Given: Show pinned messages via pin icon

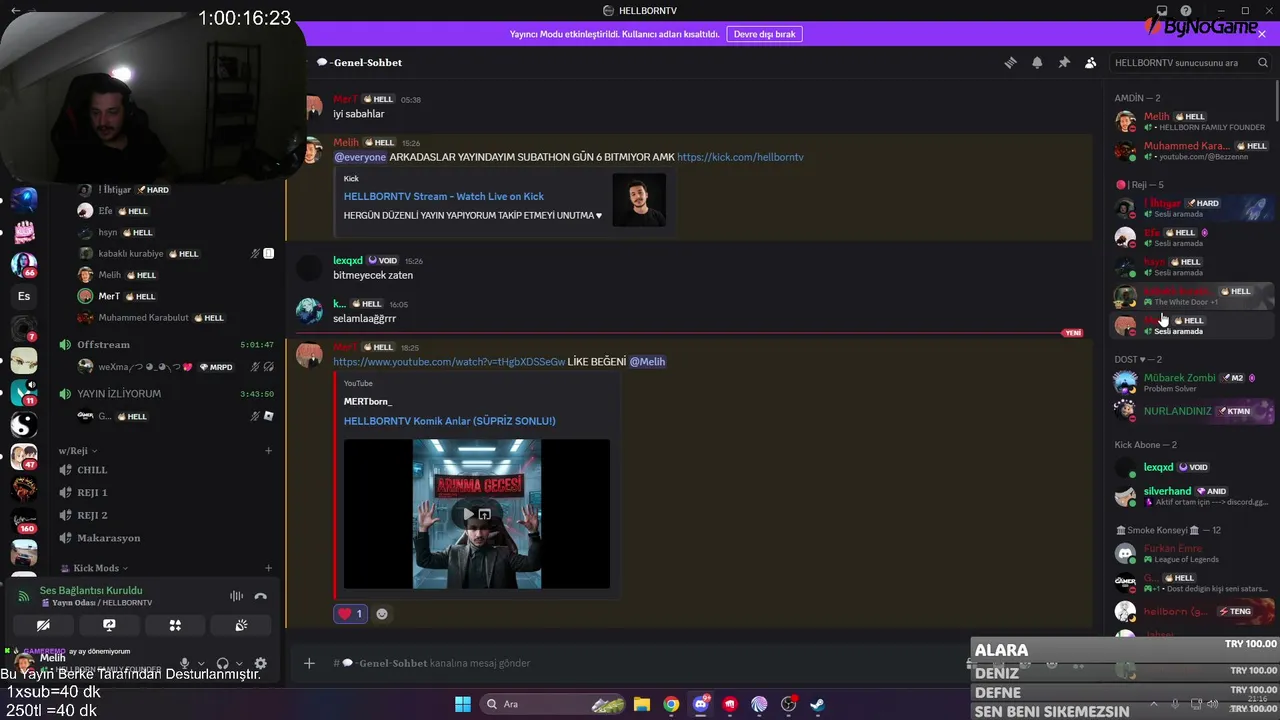Looking at the screenshot, I should coord(1064,62).
